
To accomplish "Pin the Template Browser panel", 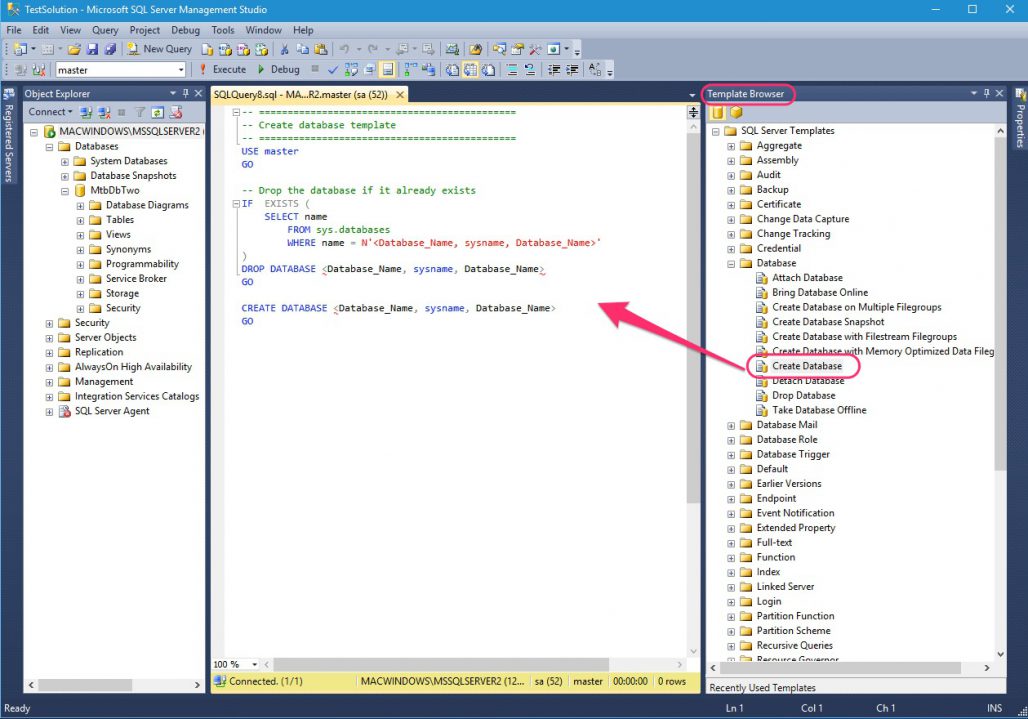I will (x=987, y=94).
